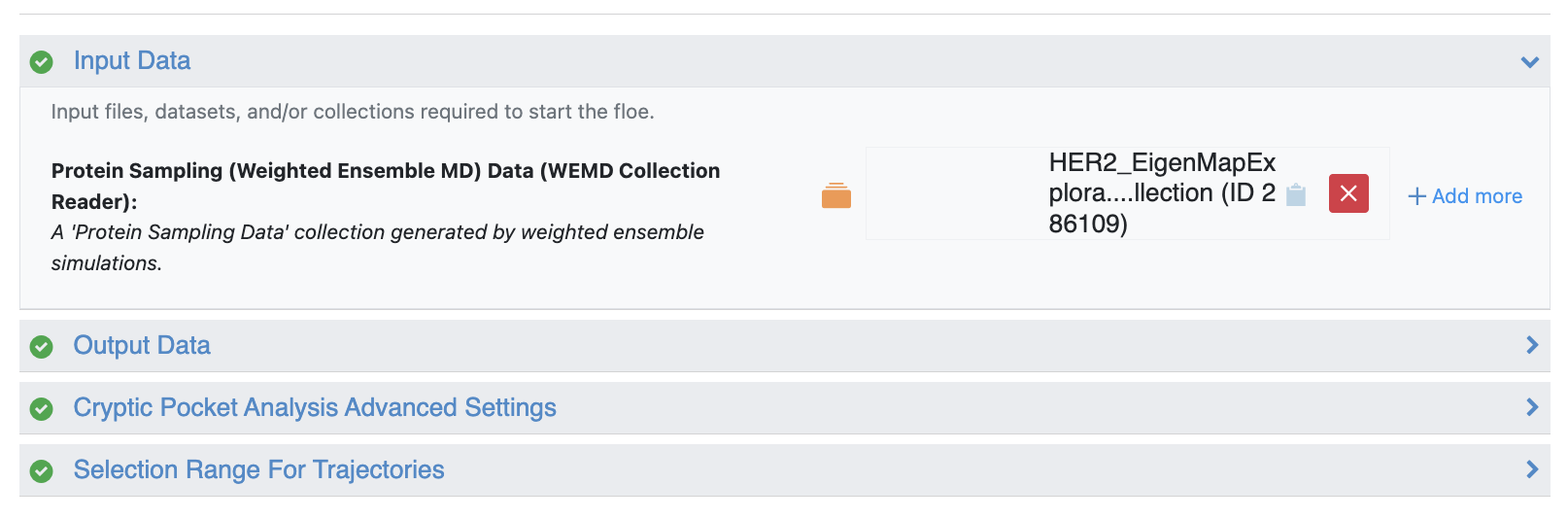Click the 'Input files, datasets' helper text
Image resolution: width=1568 pixels, height=519 pixels.
[353, 112]
